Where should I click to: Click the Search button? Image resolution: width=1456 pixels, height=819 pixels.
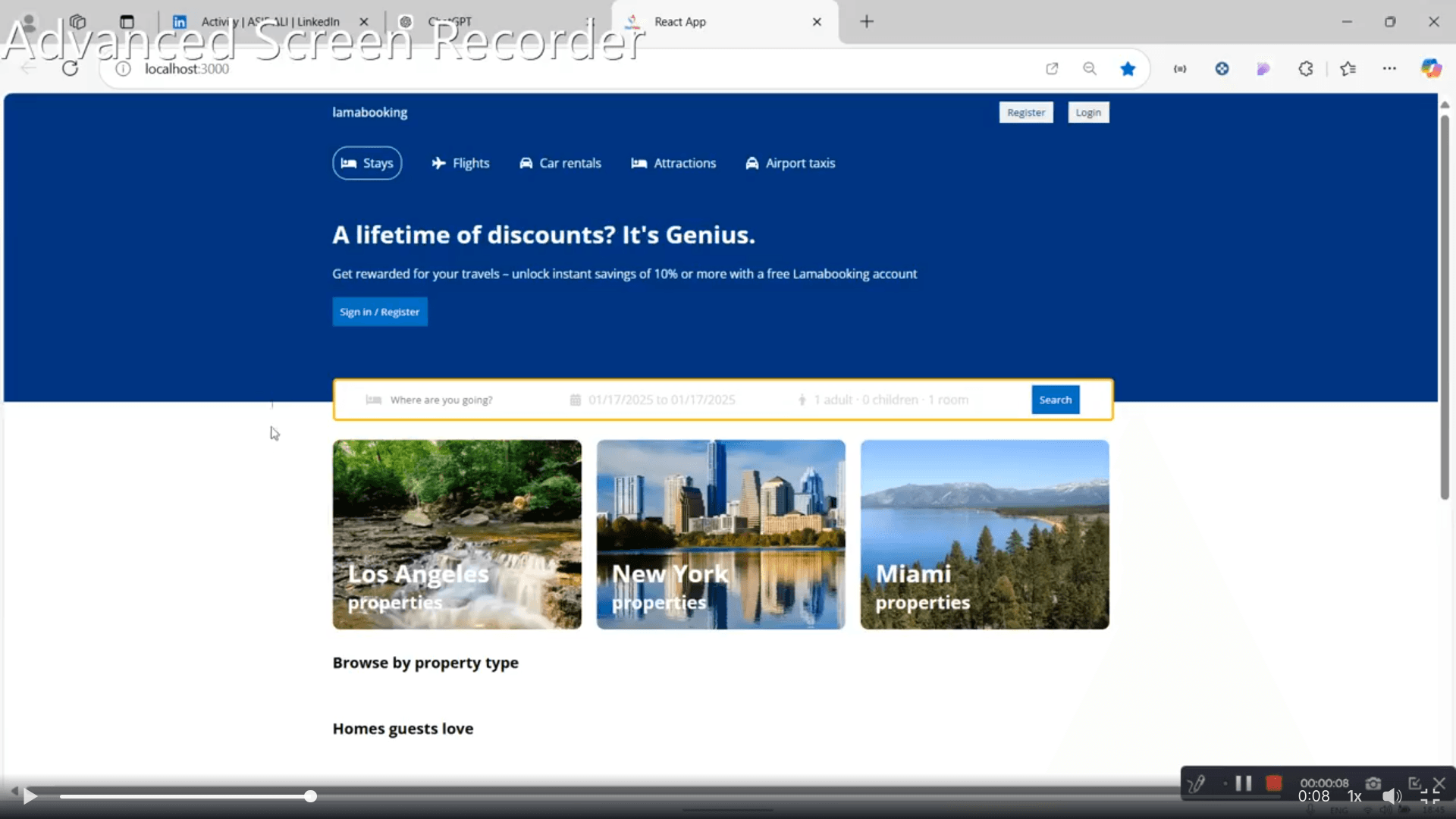pos(1056,400)
